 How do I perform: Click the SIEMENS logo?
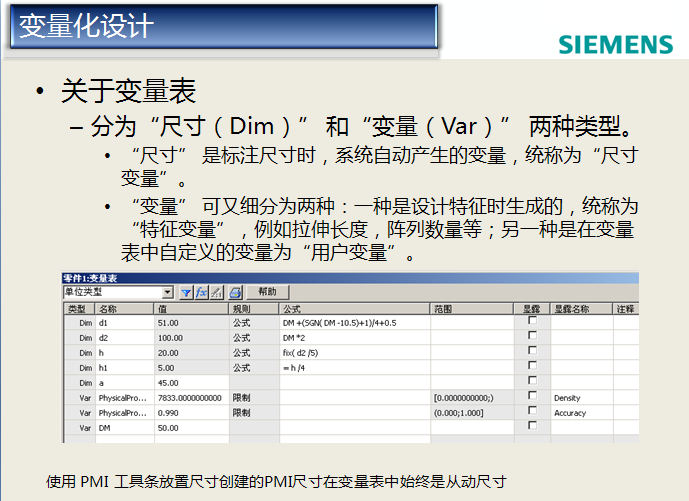click(616, 45)
